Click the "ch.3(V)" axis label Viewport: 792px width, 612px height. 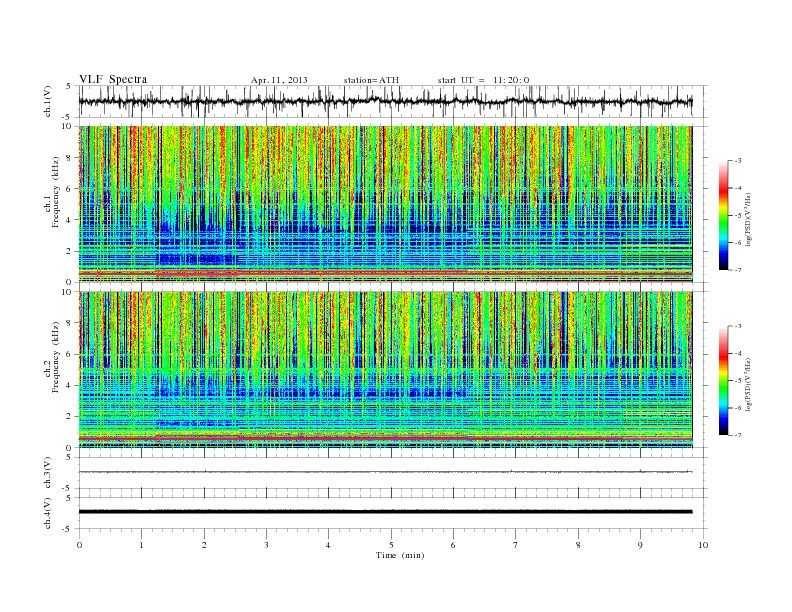(48, 473)
